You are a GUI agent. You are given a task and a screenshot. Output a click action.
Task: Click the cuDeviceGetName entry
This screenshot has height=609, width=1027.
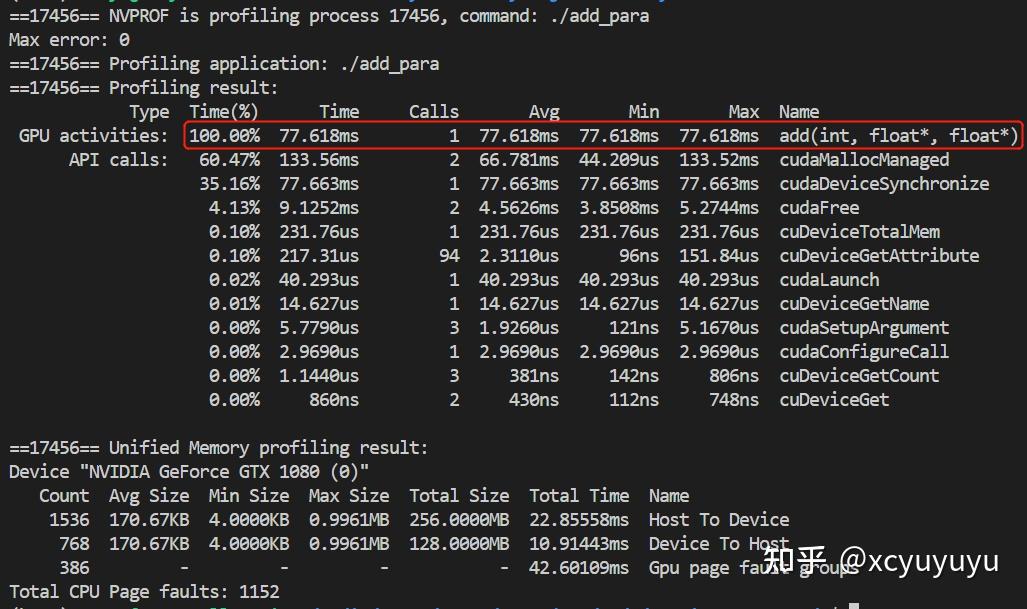(854, 304)
